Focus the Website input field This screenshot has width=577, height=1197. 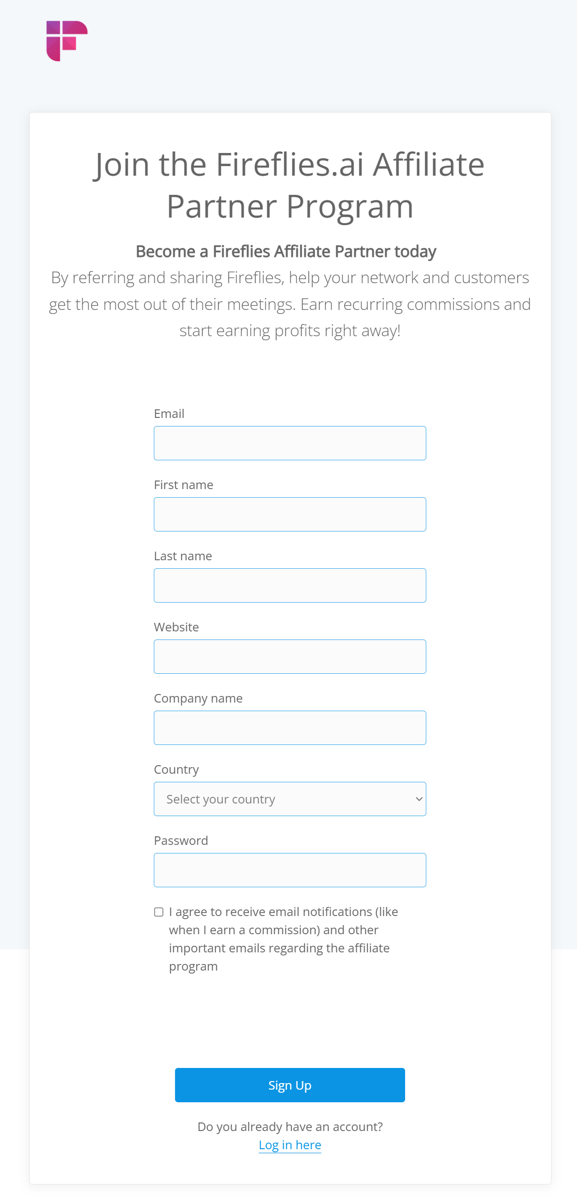point(289,656)
